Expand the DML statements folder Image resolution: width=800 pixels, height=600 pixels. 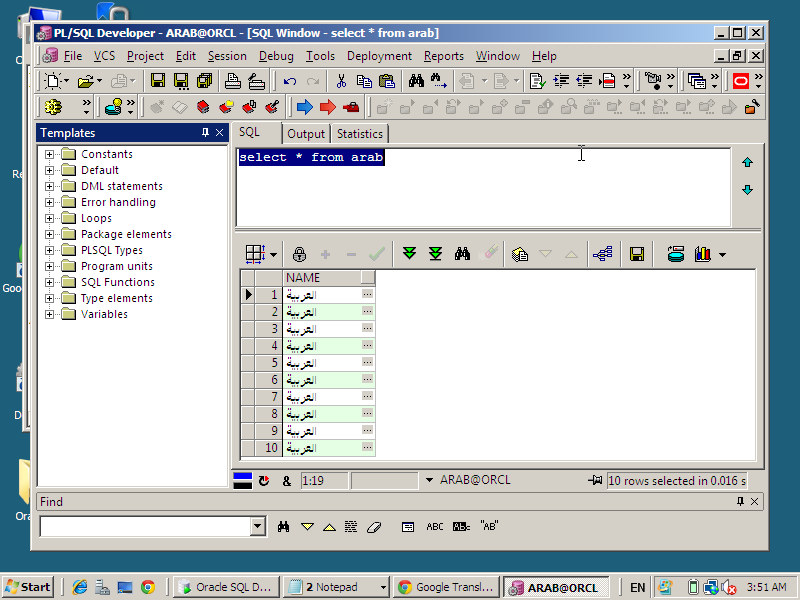pos(49,185)
